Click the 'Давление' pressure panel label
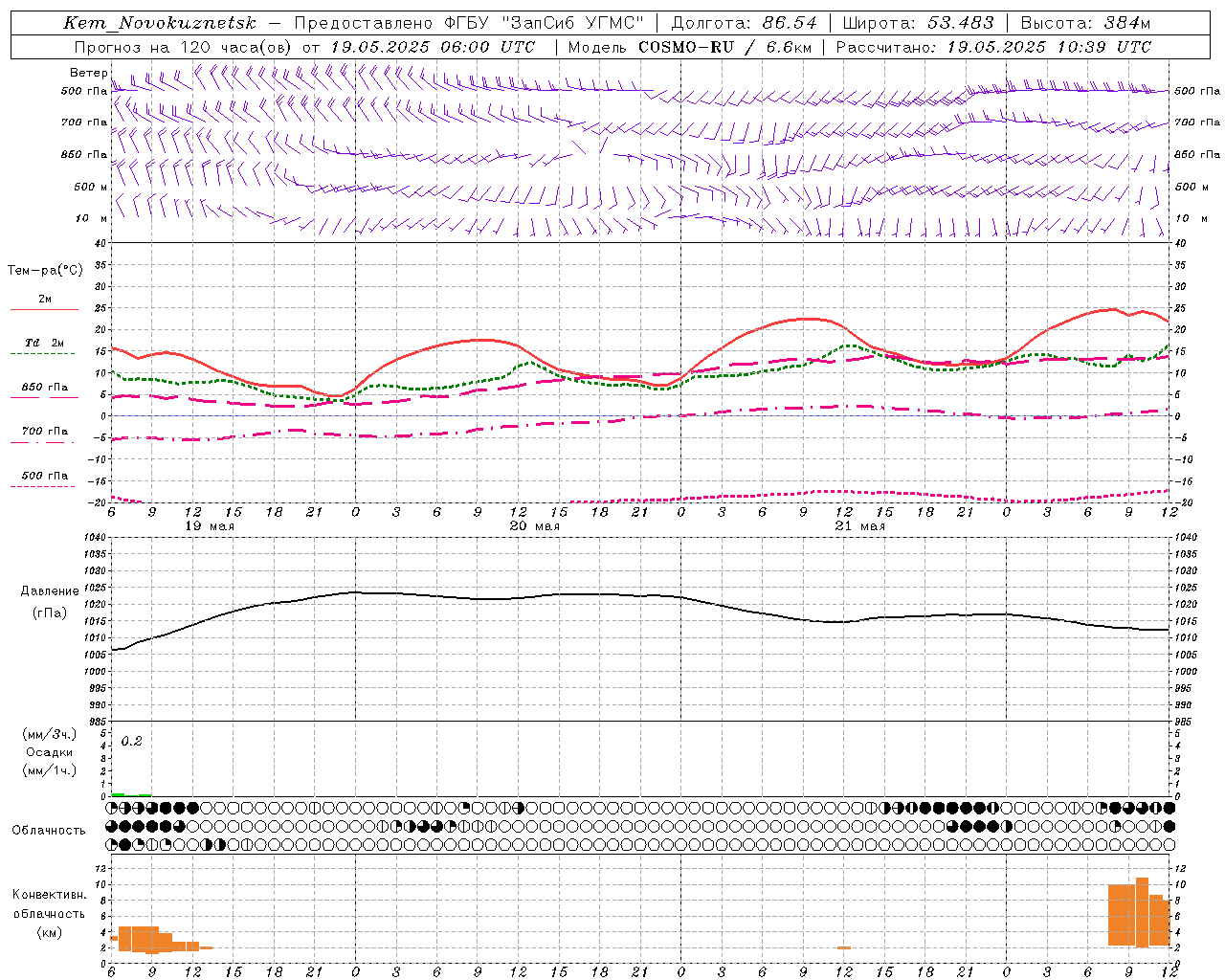The image size is (1225, 980). coord(50,591)
